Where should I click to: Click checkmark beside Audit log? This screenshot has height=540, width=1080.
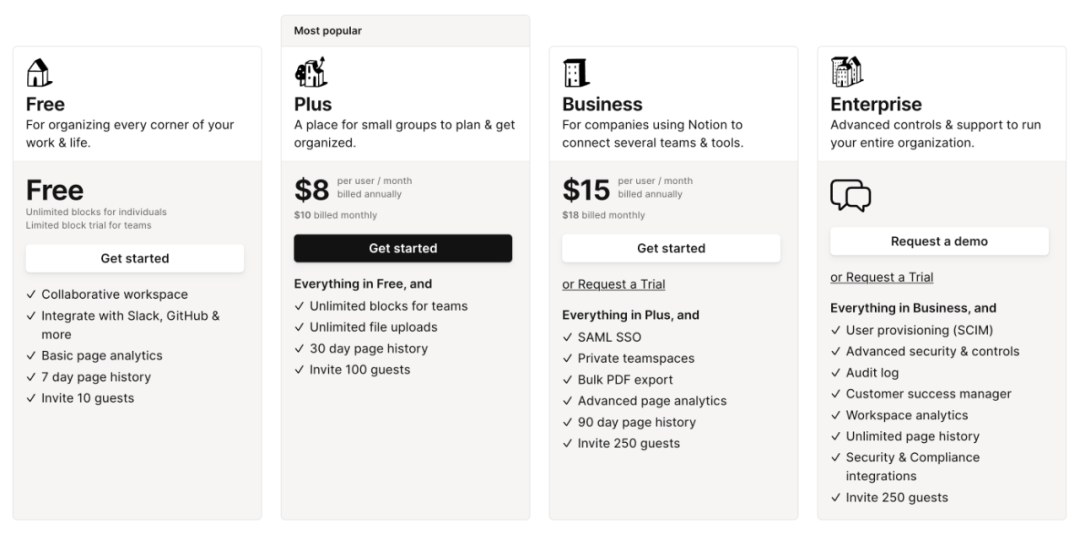[836, 373]
